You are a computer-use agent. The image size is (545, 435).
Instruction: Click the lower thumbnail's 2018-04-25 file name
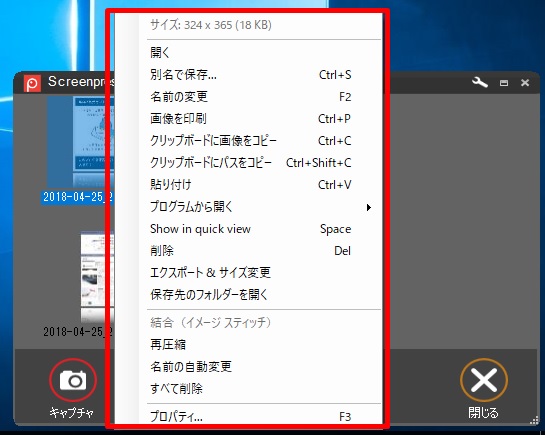[x=78, y=332]
